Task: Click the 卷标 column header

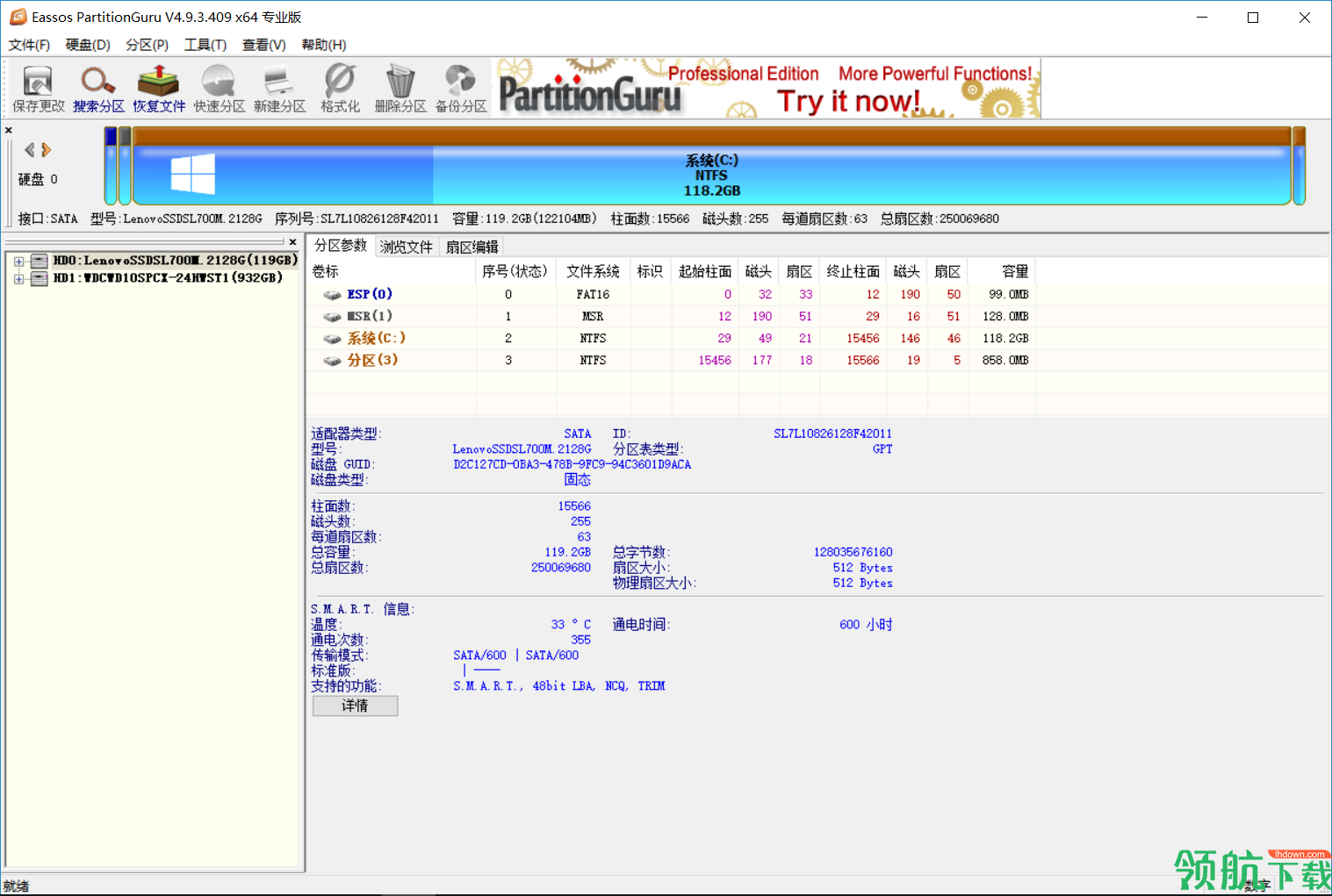Action: point(392,272)
